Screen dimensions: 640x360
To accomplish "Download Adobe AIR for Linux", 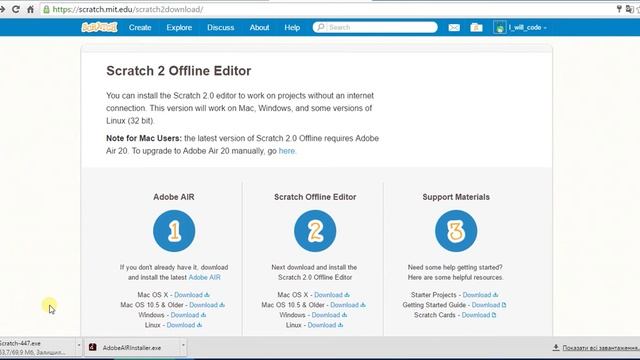I will (x=184, y=325).
